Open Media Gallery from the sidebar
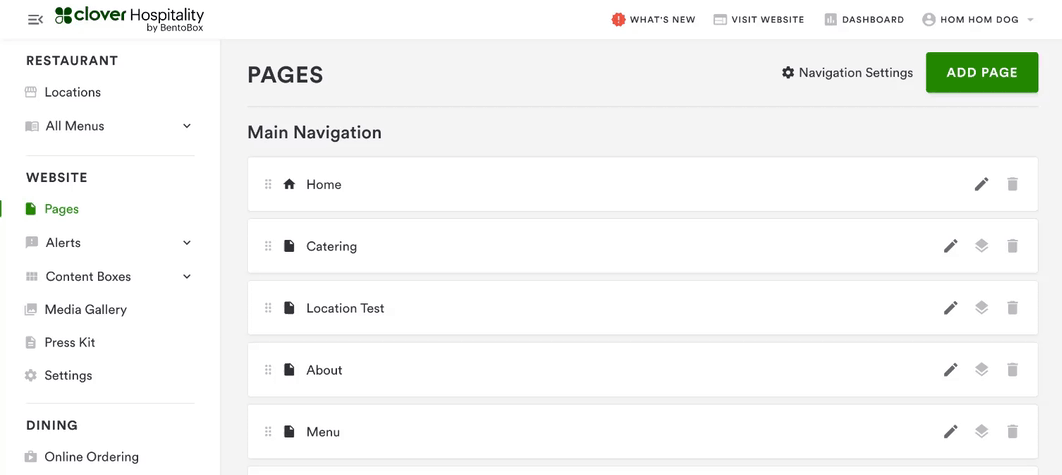 pos(85,310)
